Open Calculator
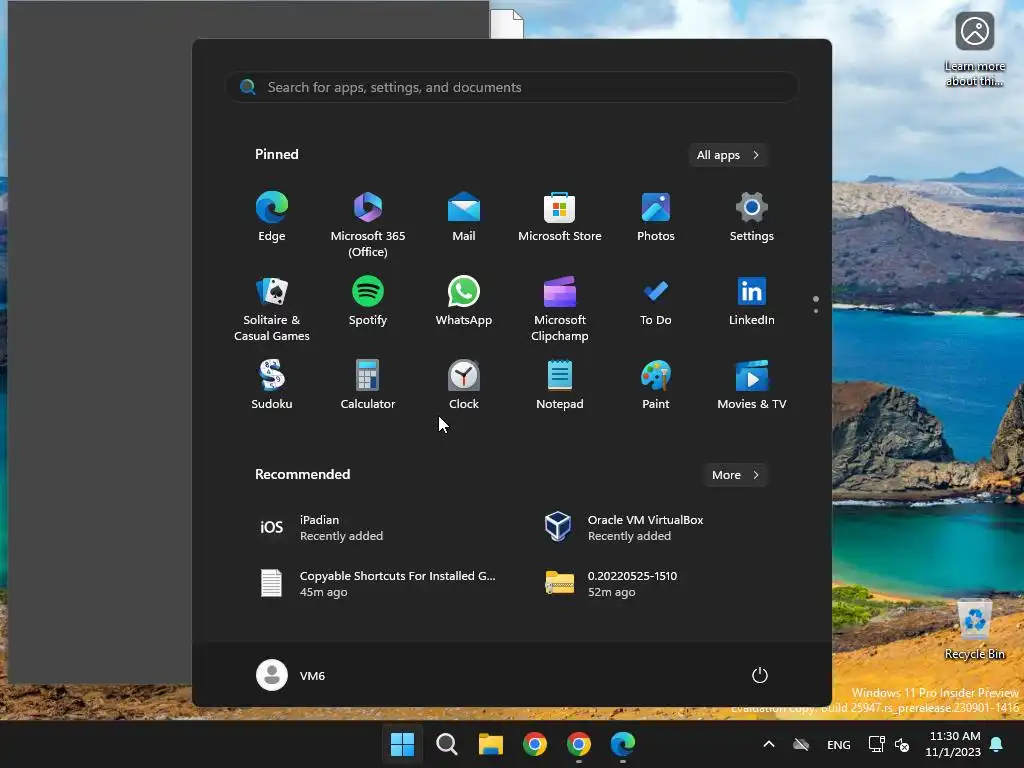This screenshot has height=768, width=1024. [x=368, y=385]
